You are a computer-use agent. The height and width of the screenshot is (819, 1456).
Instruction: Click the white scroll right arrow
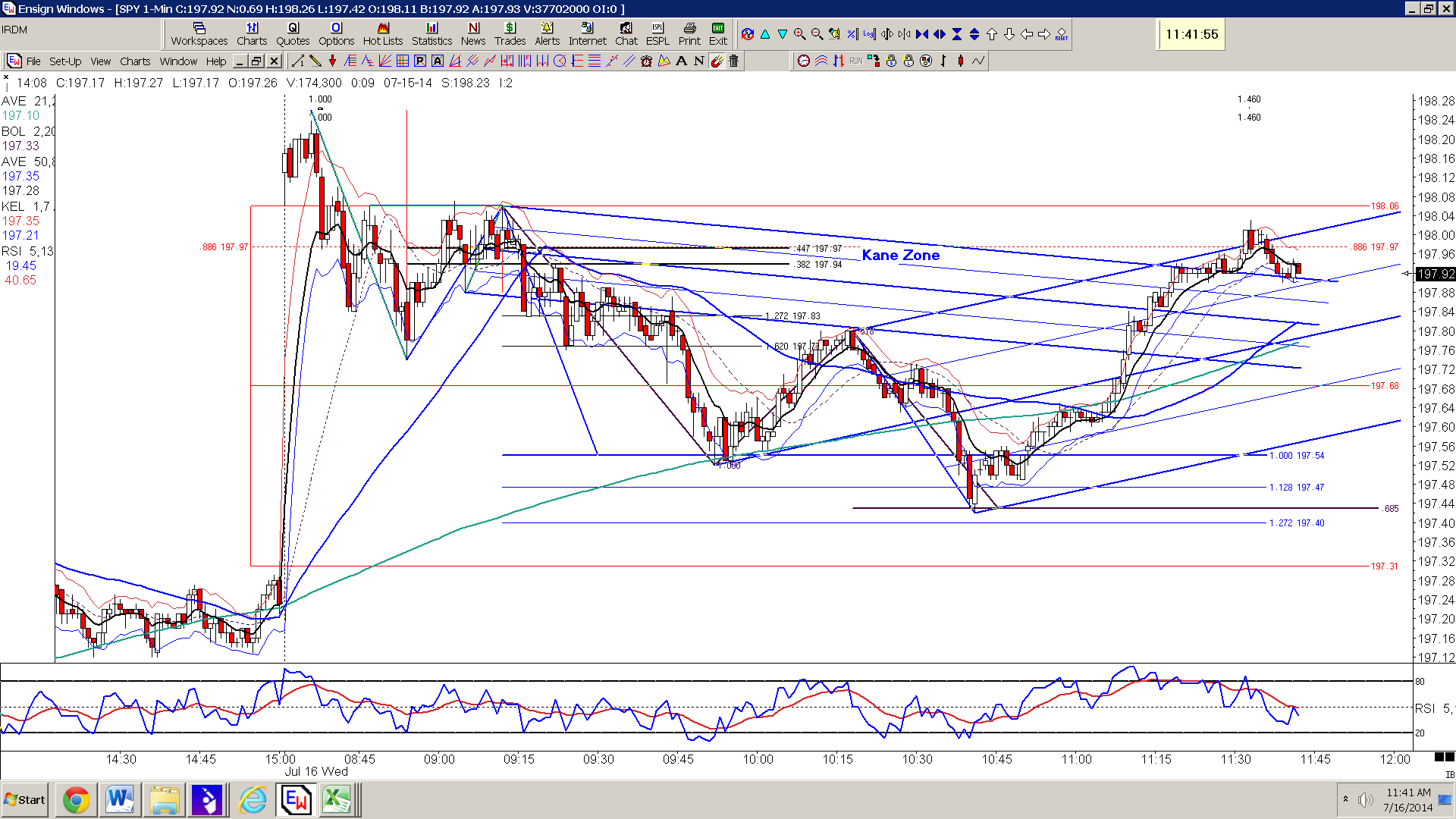coord(1044,34)
